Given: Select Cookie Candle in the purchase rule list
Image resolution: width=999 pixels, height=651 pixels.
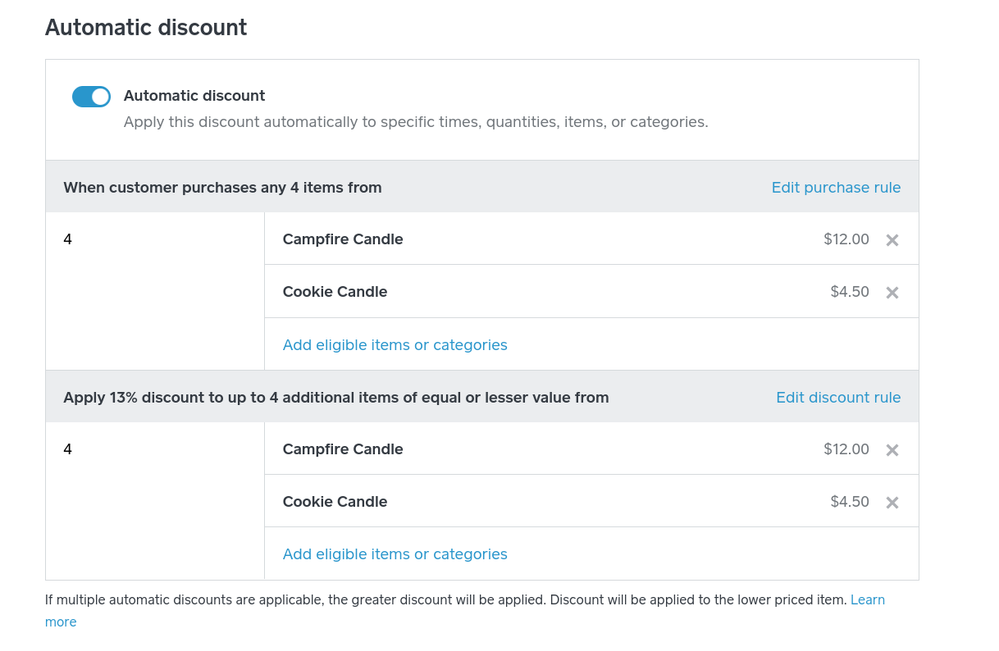Looking at the screenshot, I should tap(334, 292).
